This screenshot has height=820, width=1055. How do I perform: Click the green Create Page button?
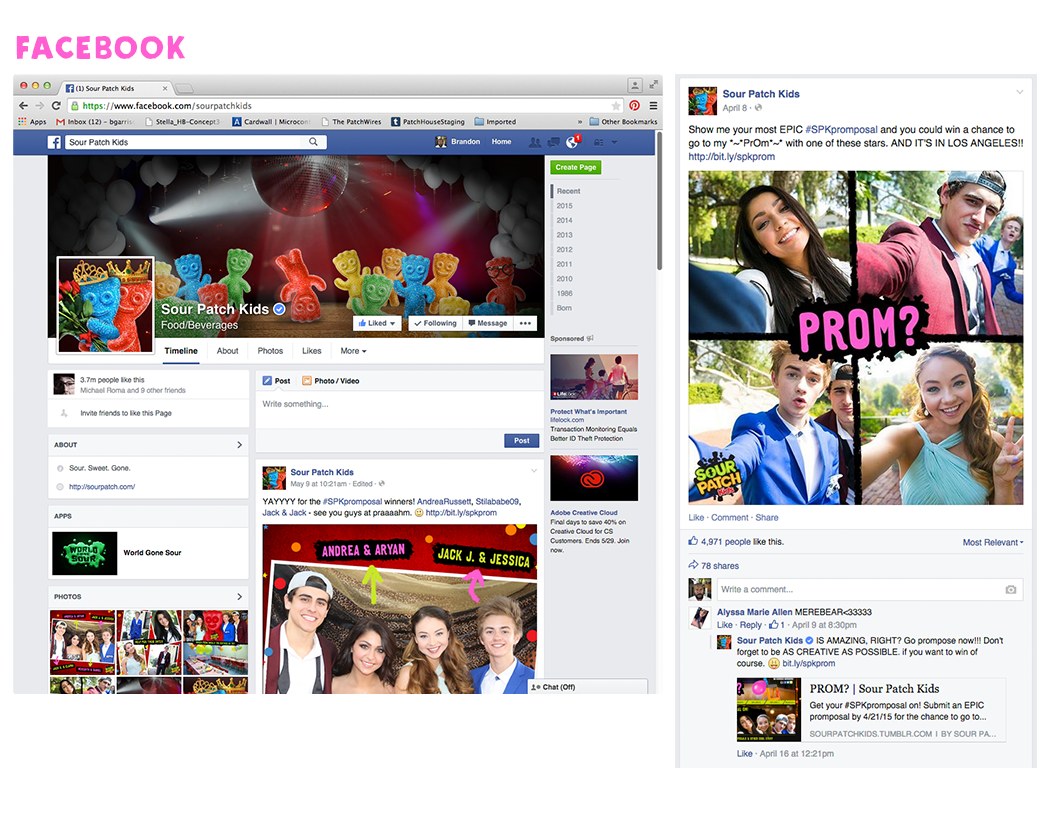tap(576, 167)
